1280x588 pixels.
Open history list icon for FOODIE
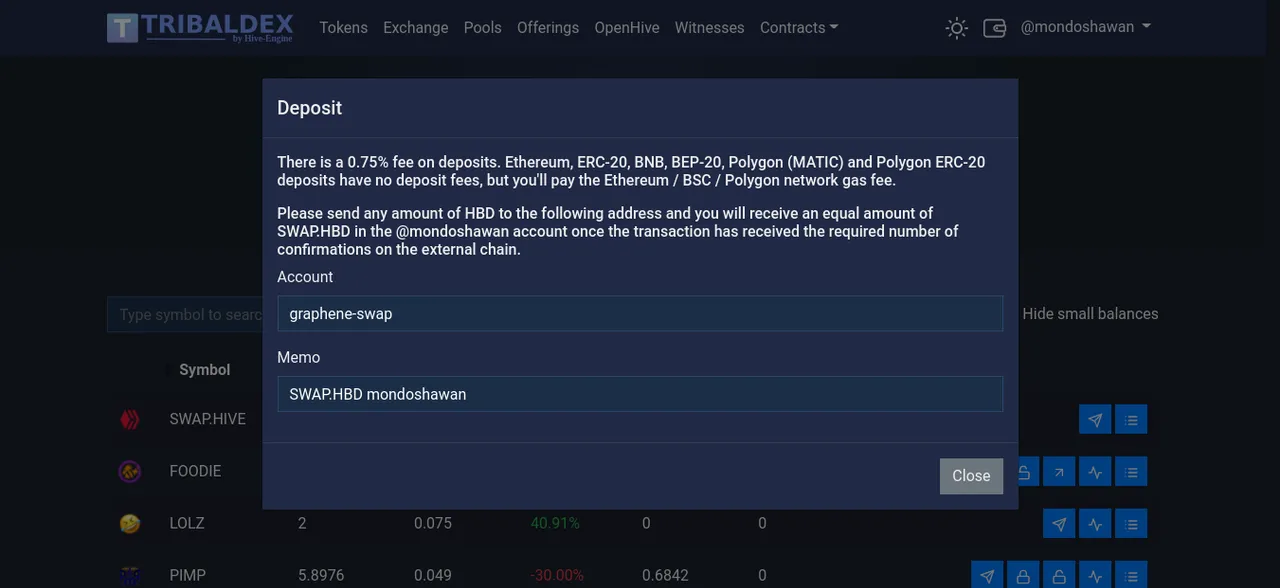coord(1131,471)
